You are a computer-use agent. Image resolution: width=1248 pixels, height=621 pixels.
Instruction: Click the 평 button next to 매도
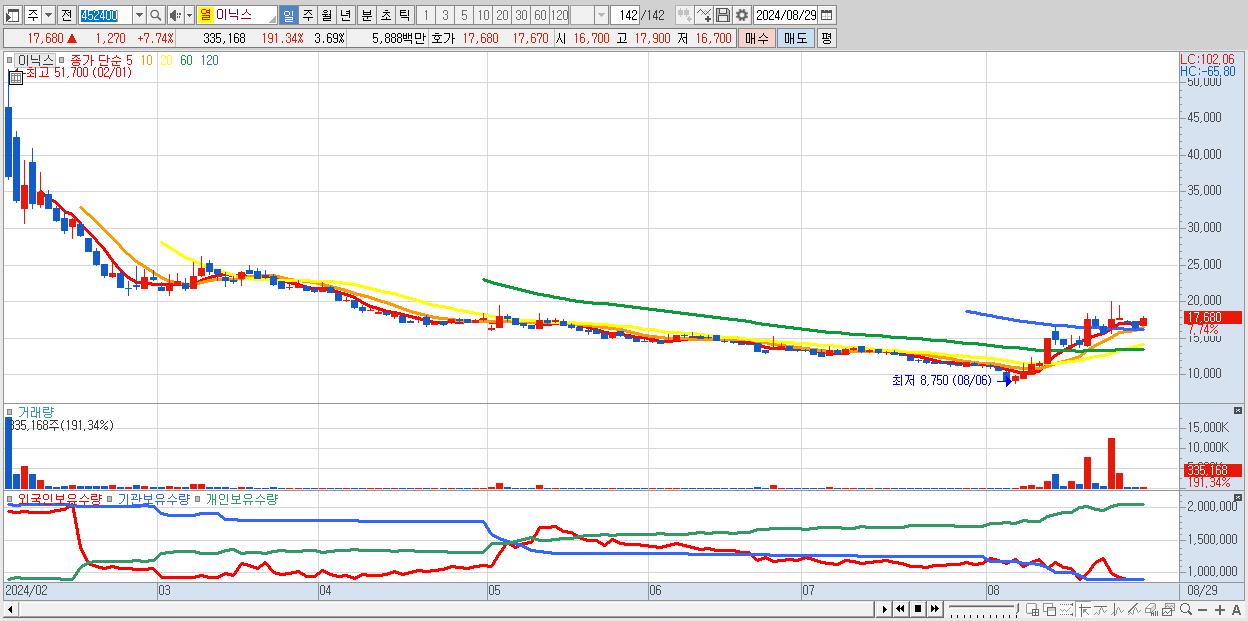click(826, 38)
